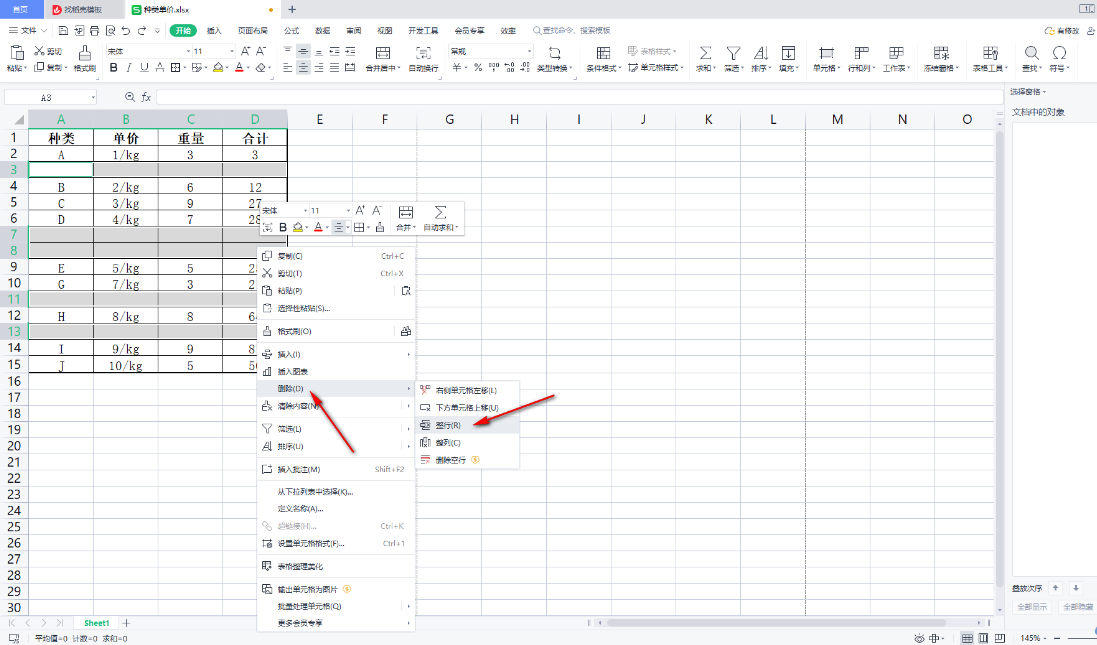This screenshot has height=645, width=1097.
Task: Click the AutoSum (自动求和) icon in the mini toolbar
Action: [440, 212]
